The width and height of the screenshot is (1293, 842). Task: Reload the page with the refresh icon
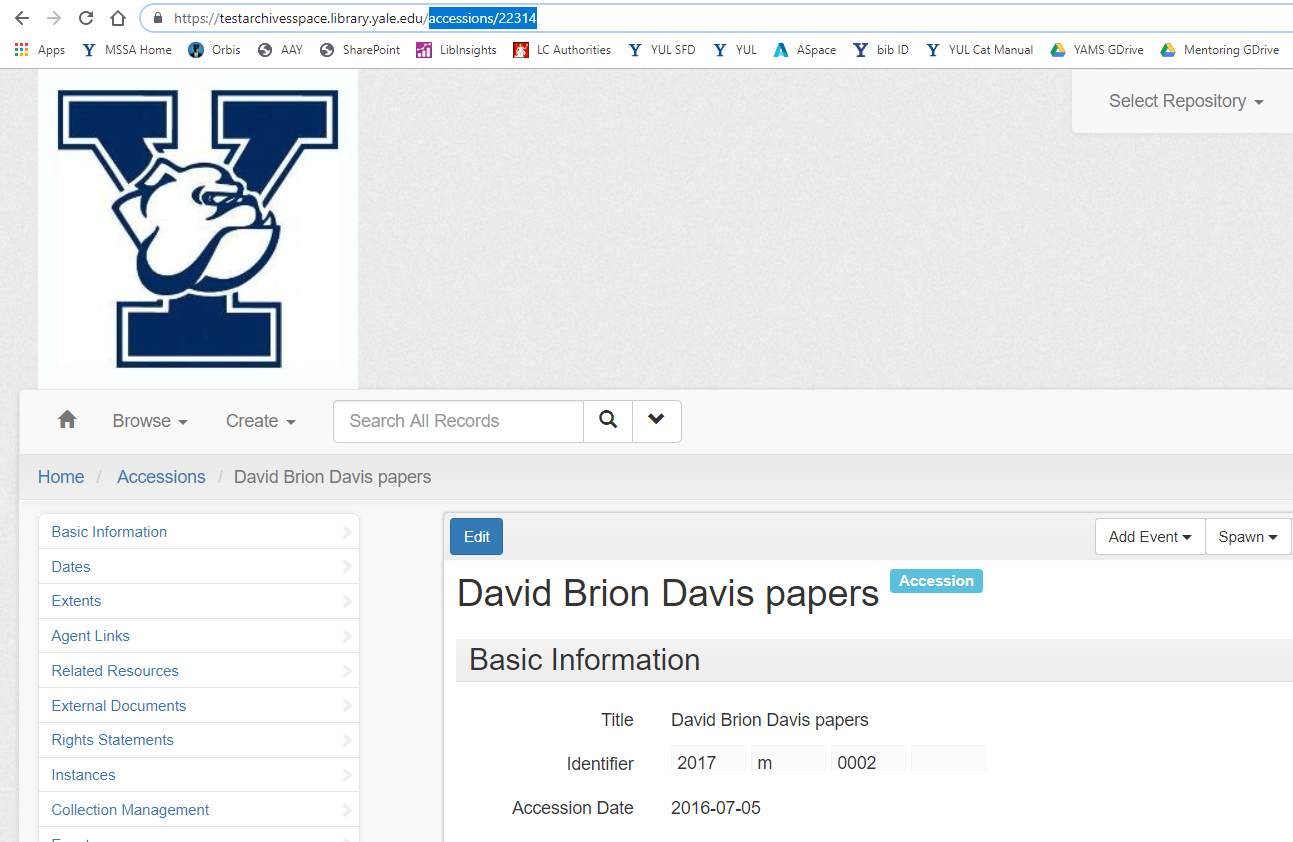[x=86, y=18]
